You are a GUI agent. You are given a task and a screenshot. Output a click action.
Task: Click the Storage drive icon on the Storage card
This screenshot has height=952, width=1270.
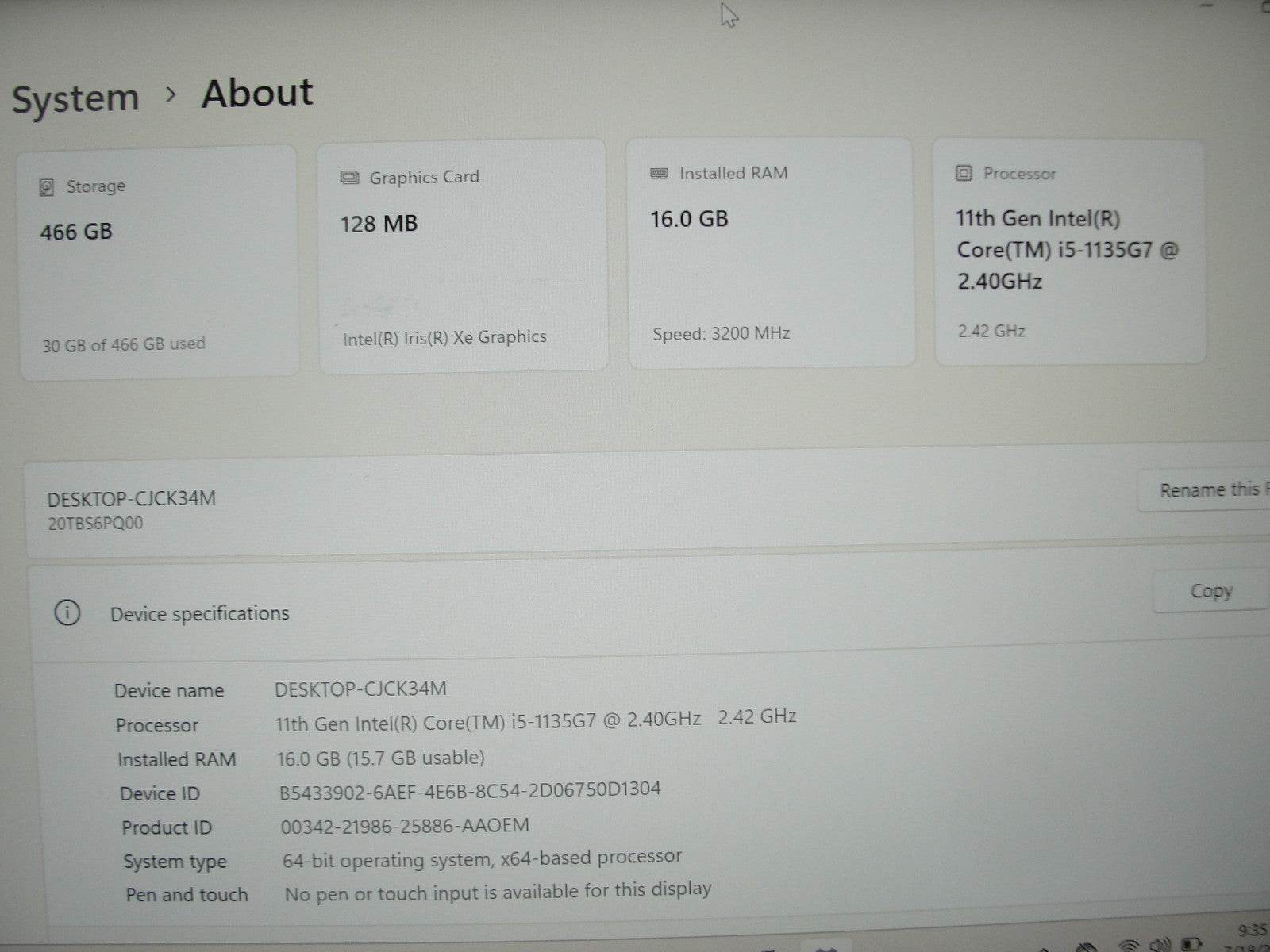pos(48,186)
